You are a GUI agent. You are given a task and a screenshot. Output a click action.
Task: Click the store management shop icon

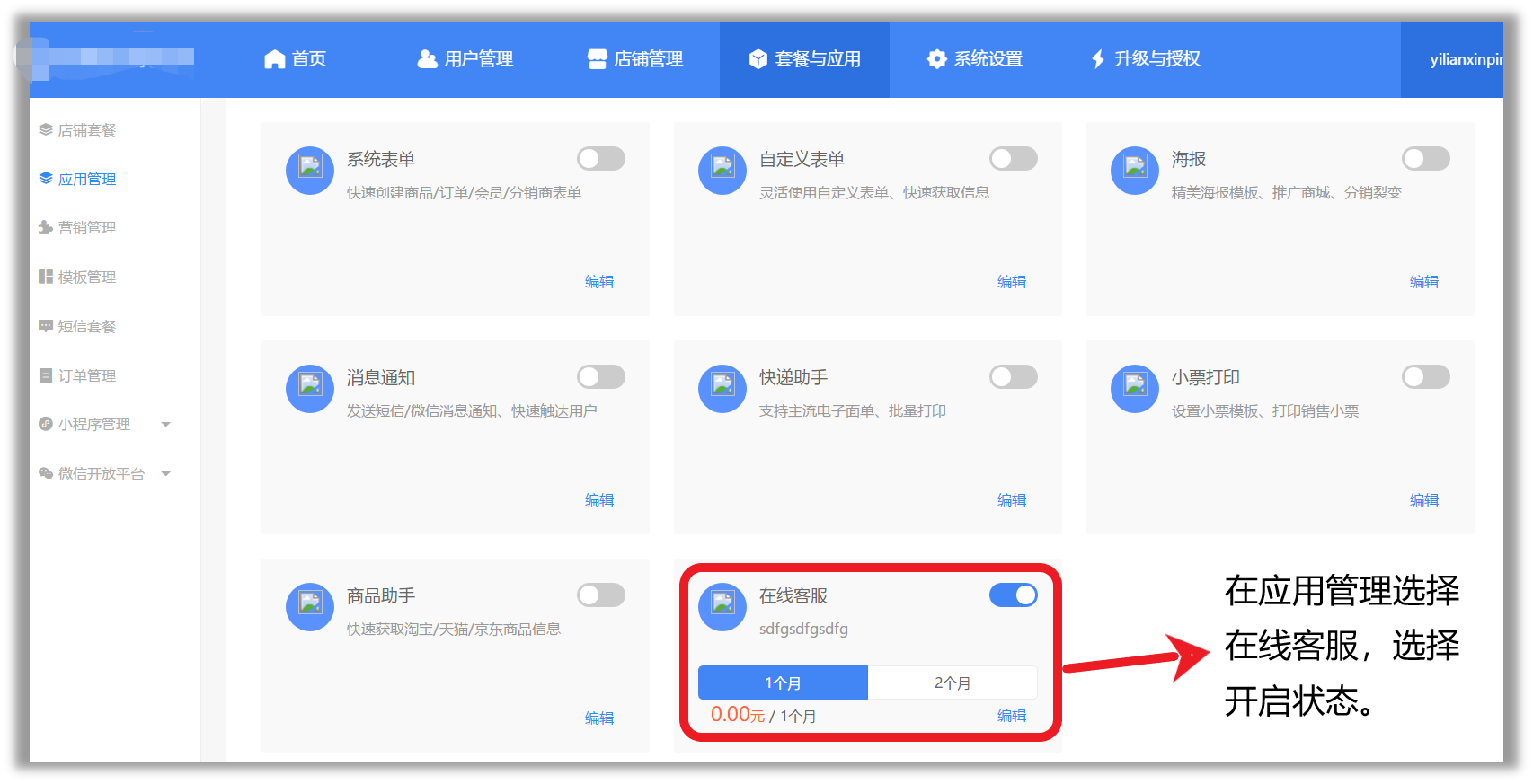point(597,59)
